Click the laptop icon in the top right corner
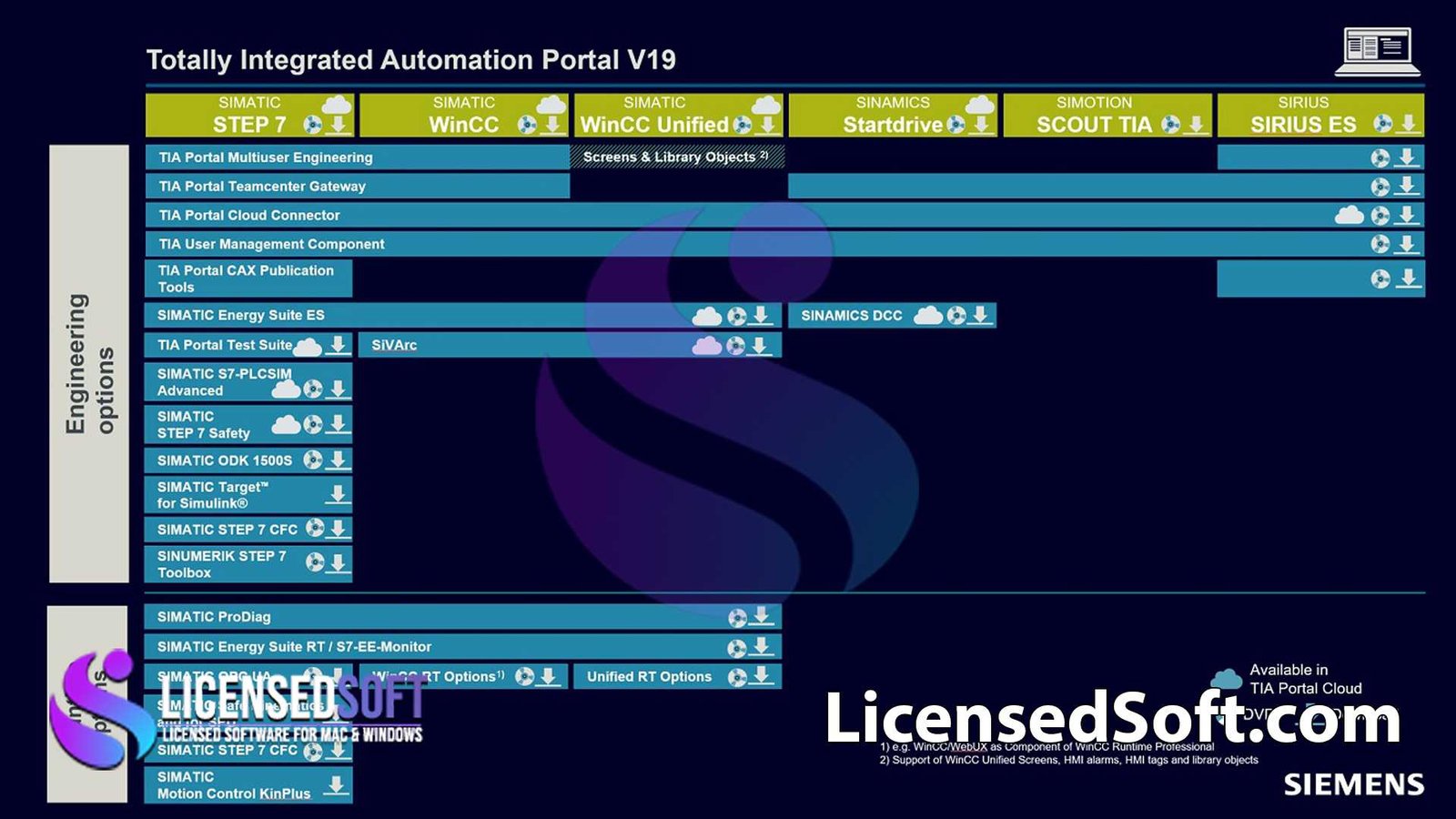Screen dimensions: 1456x819 point(1378,52)
